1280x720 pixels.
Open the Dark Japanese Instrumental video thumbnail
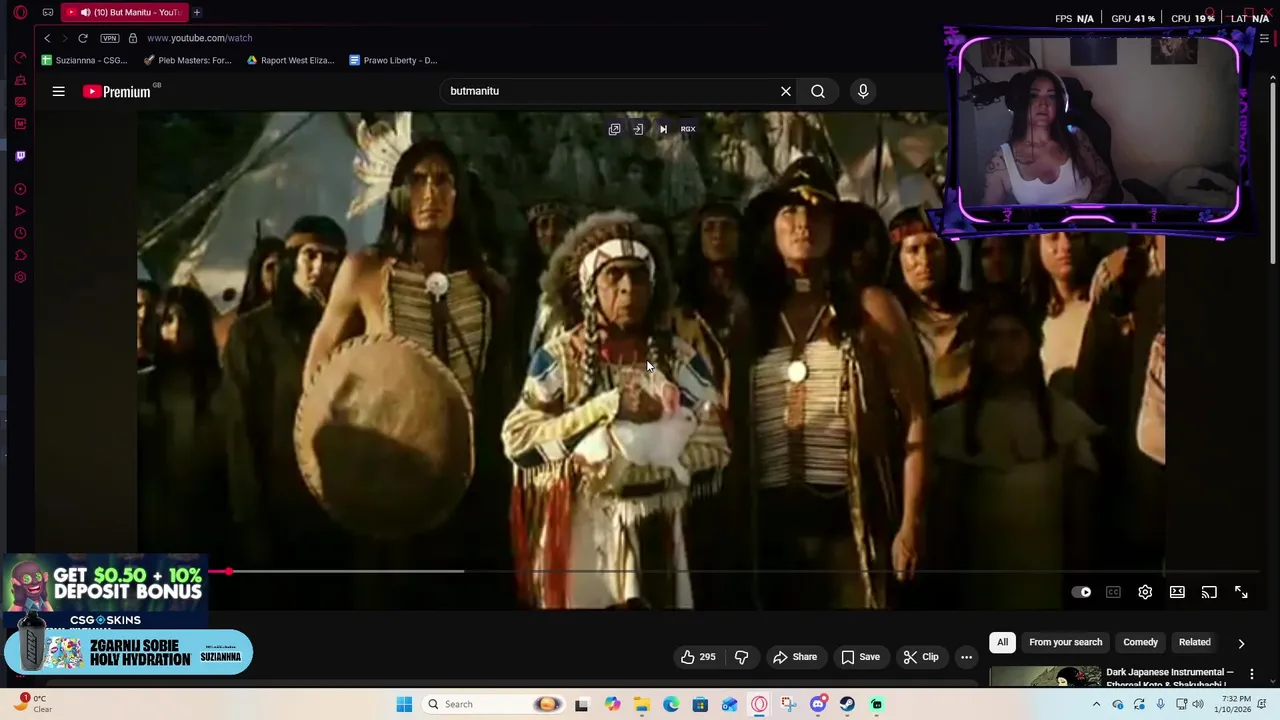1044,677
